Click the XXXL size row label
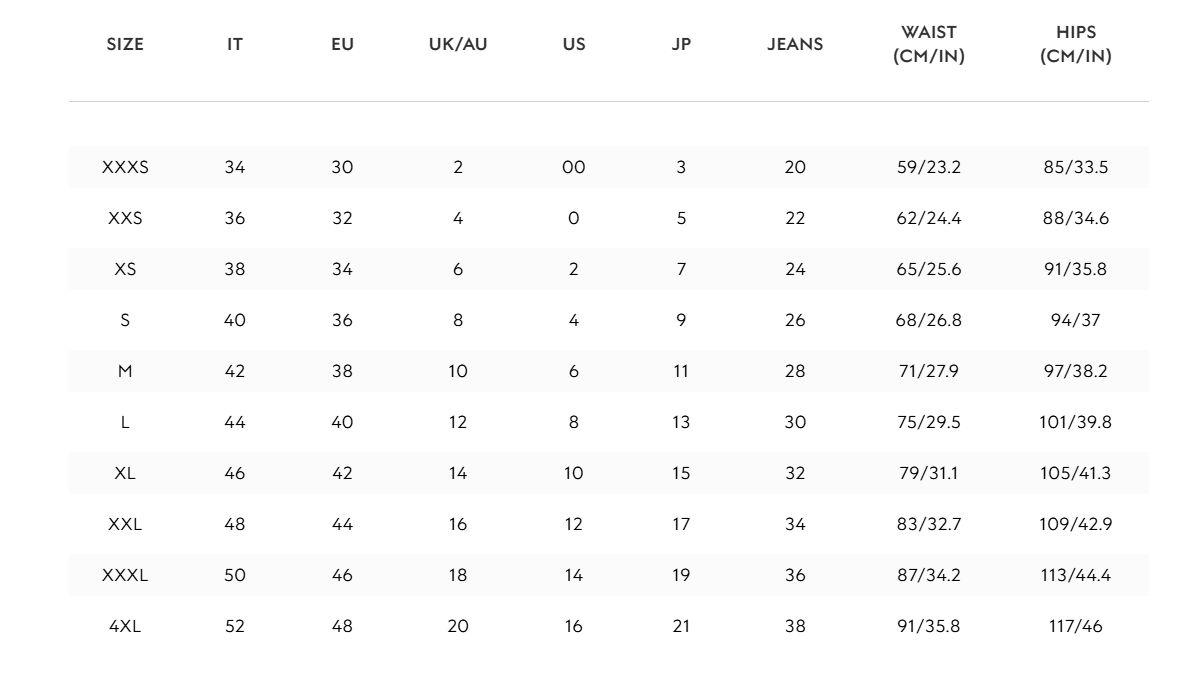This screenshot has height=690, width=1203. tap(125, 575)
